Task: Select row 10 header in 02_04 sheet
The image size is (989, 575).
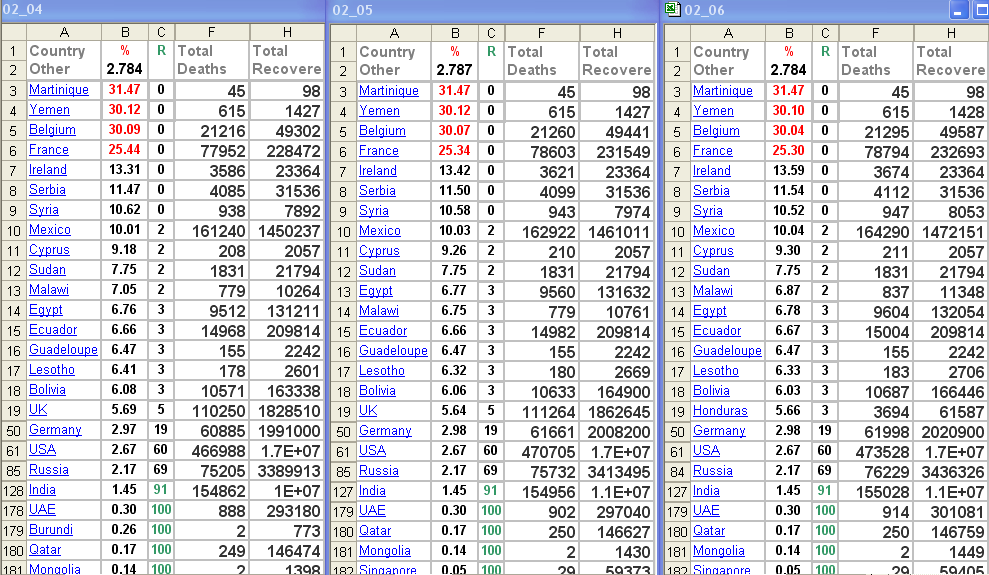Action: tap(13, 230)
